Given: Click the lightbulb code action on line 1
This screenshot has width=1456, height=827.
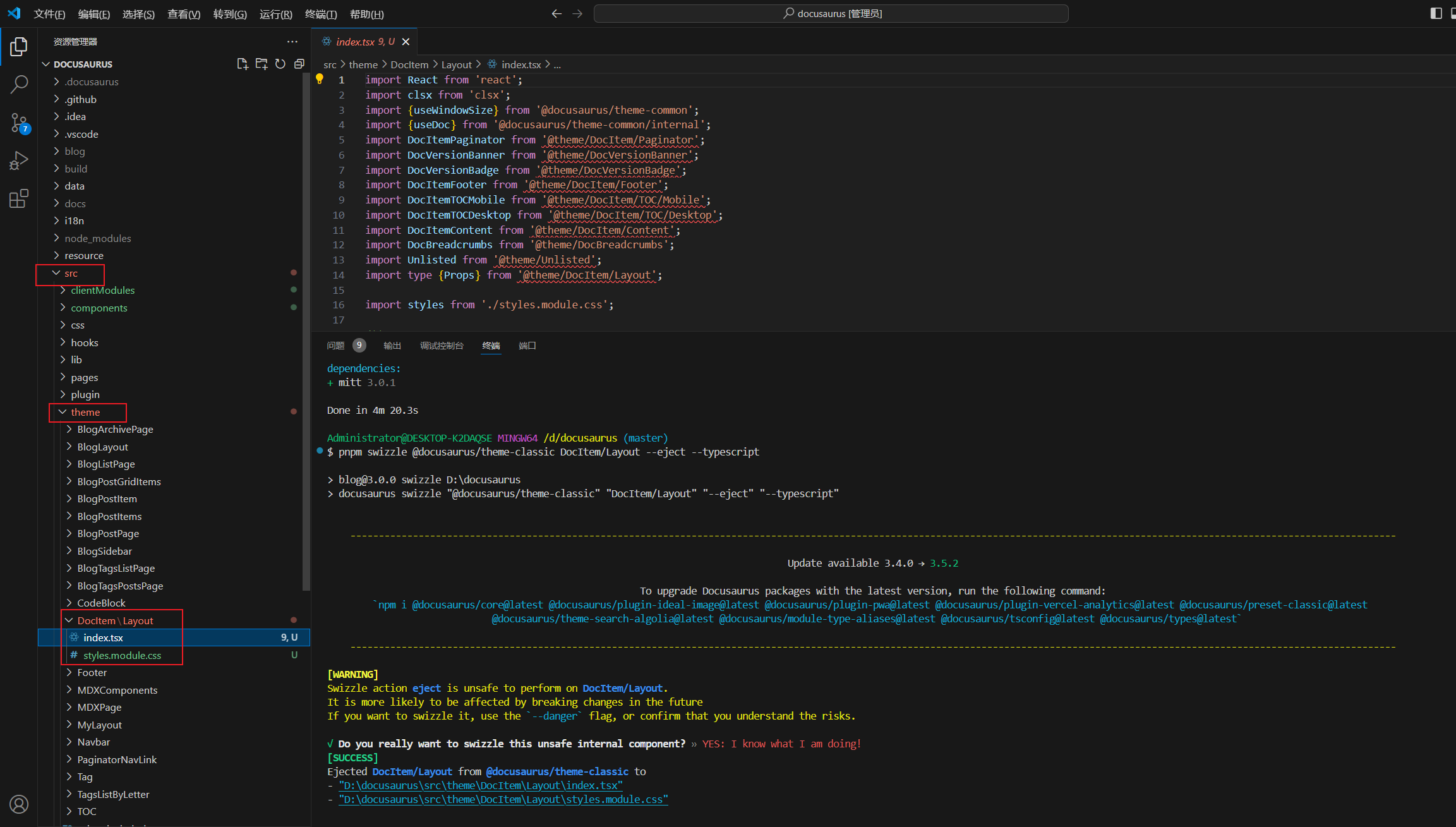Looking at the screenshot, I should pyautogui.click(x=320, y=79).
